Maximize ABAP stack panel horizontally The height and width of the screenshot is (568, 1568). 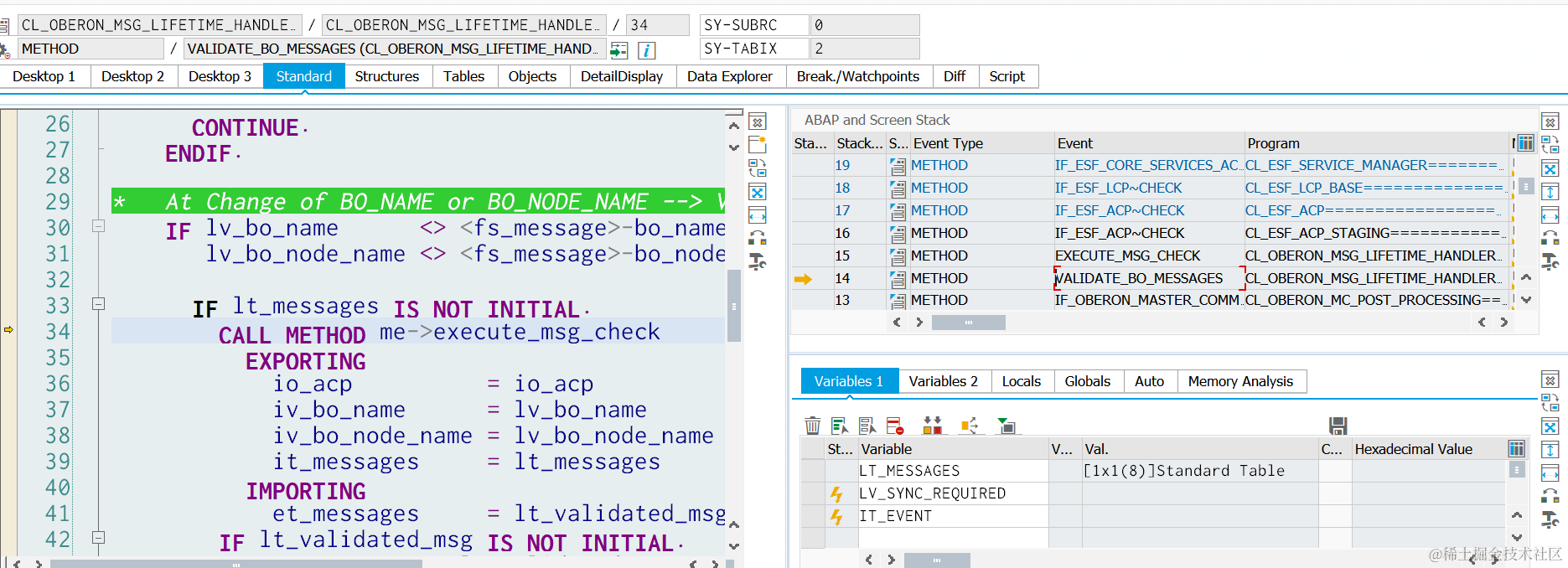click(1550, 215)
